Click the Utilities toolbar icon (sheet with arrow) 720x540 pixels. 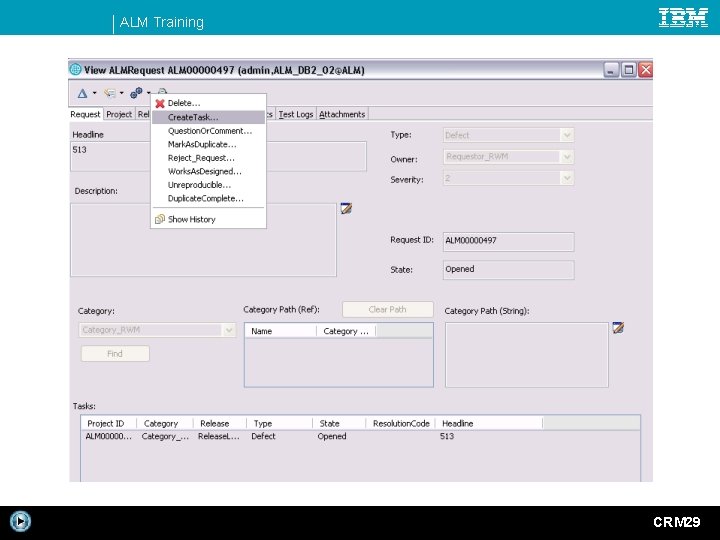[x=110, y=94]
